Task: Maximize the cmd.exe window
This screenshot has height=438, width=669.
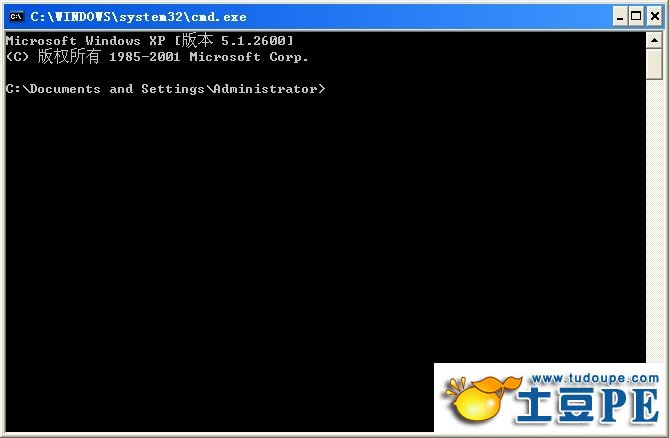Action: 636,17
